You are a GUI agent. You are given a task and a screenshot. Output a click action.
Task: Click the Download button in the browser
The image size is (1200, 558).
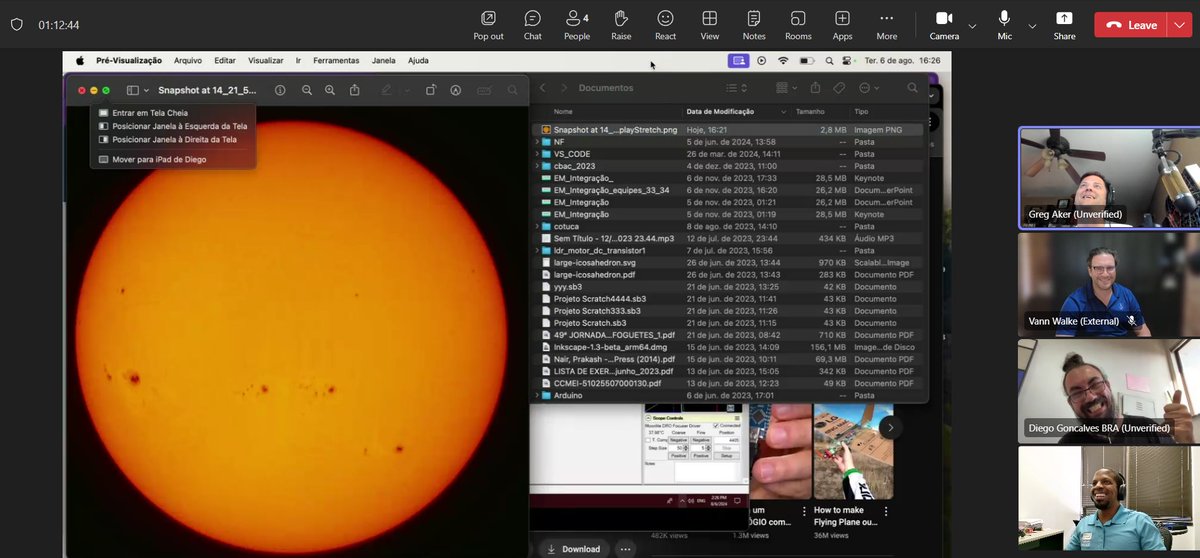pyautogui.click(x=574, y=548)
